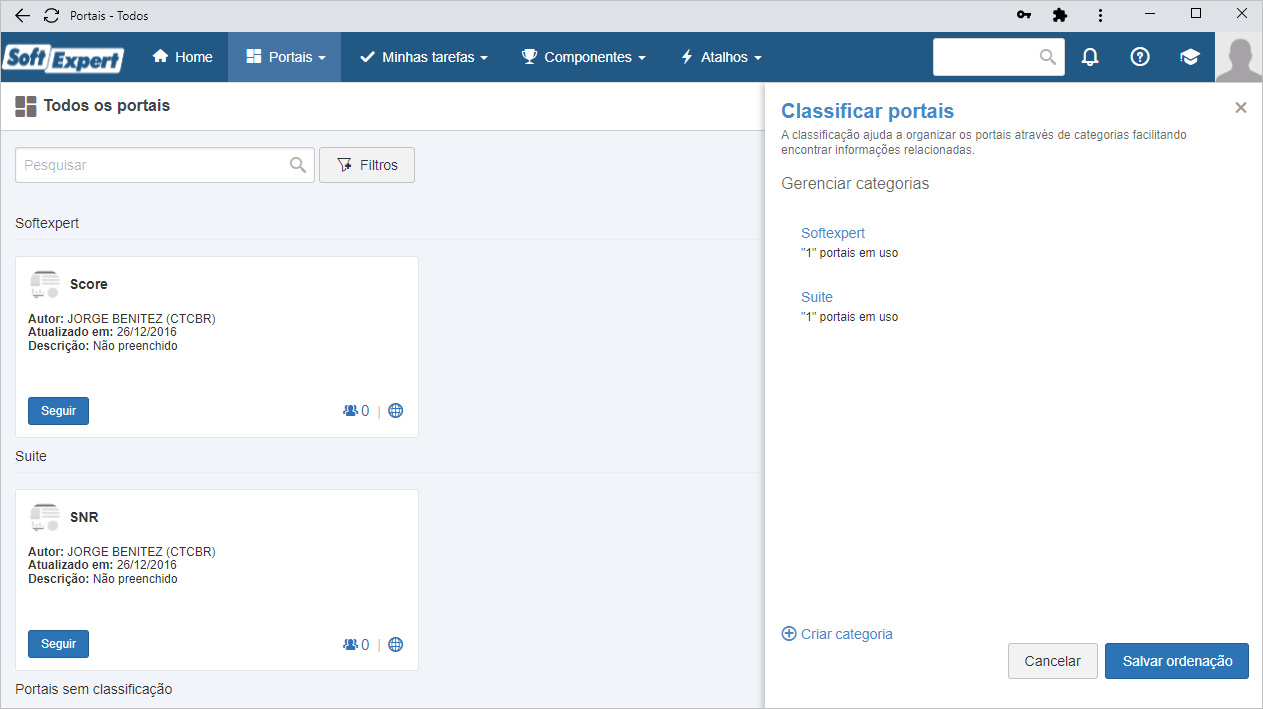This screenshot has width=1263, height=709.
Task: Click the Cancelar button
Action: point(1053,661)
